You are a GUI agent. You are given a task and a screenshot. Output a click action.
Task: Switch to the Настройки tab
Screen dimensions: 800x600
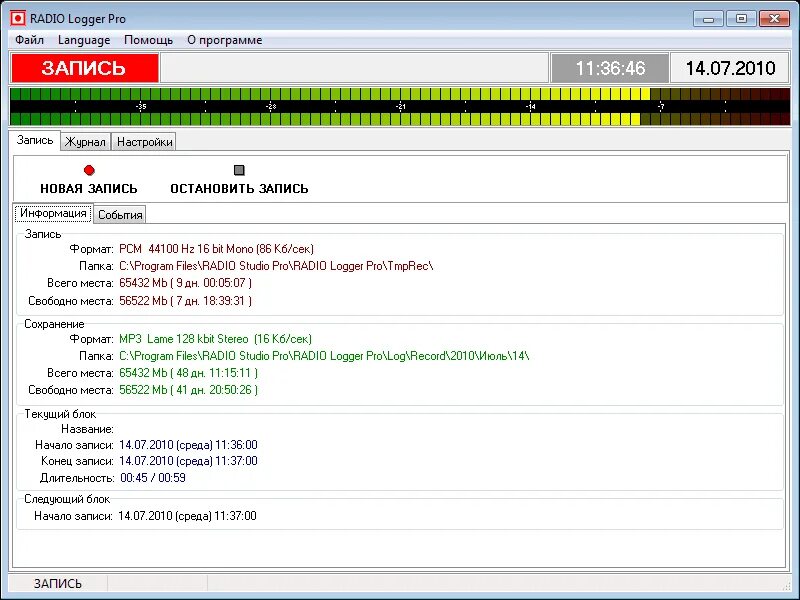click(144, 142)
